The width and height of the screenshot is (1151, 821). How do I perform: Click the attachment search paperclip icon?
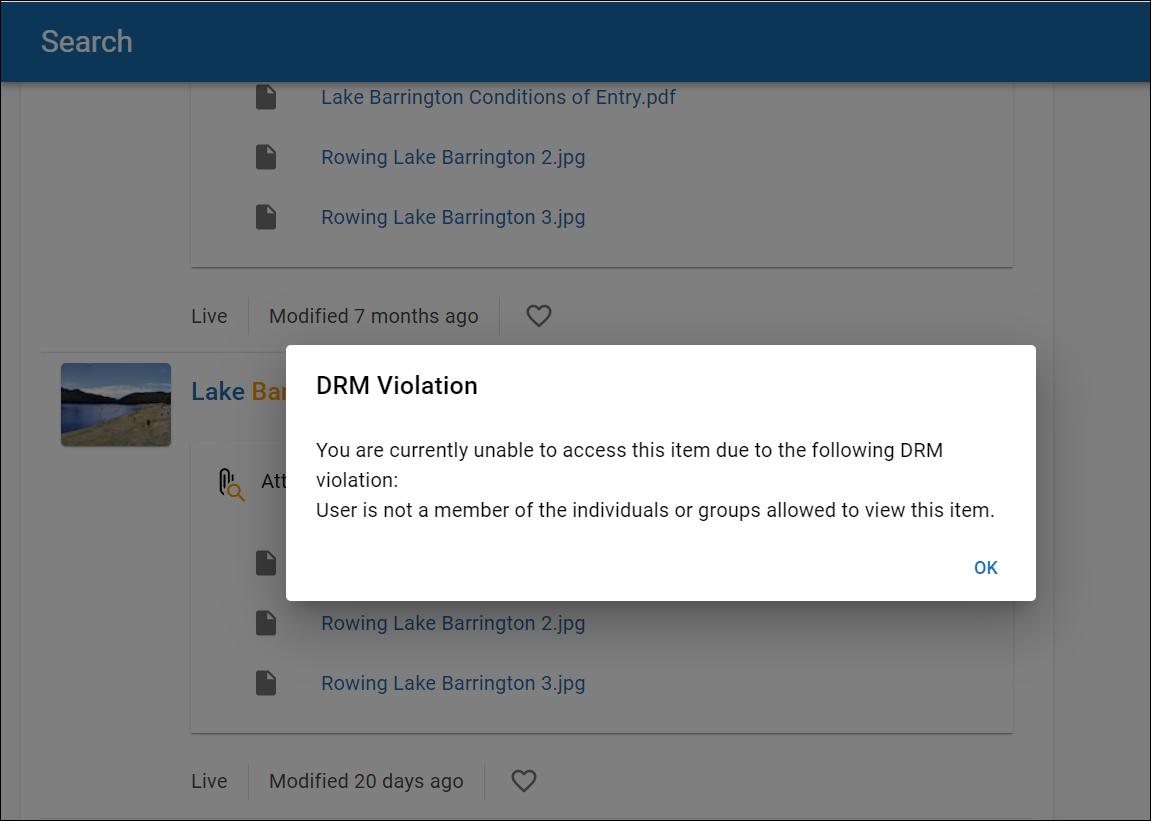click(231, 484)
